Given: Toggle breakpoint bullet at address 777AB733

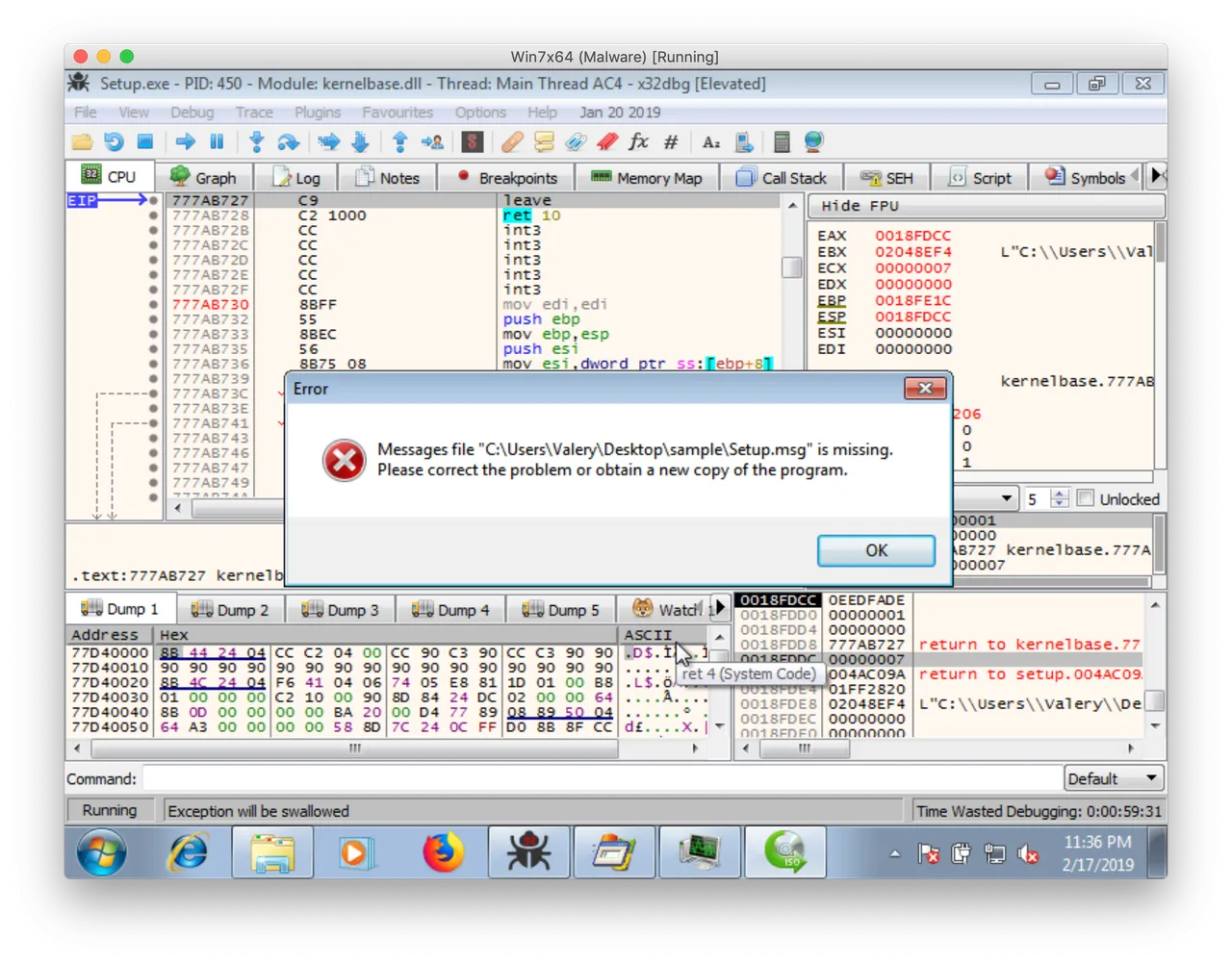Looking at the screenshot, I should coord(153,334).
